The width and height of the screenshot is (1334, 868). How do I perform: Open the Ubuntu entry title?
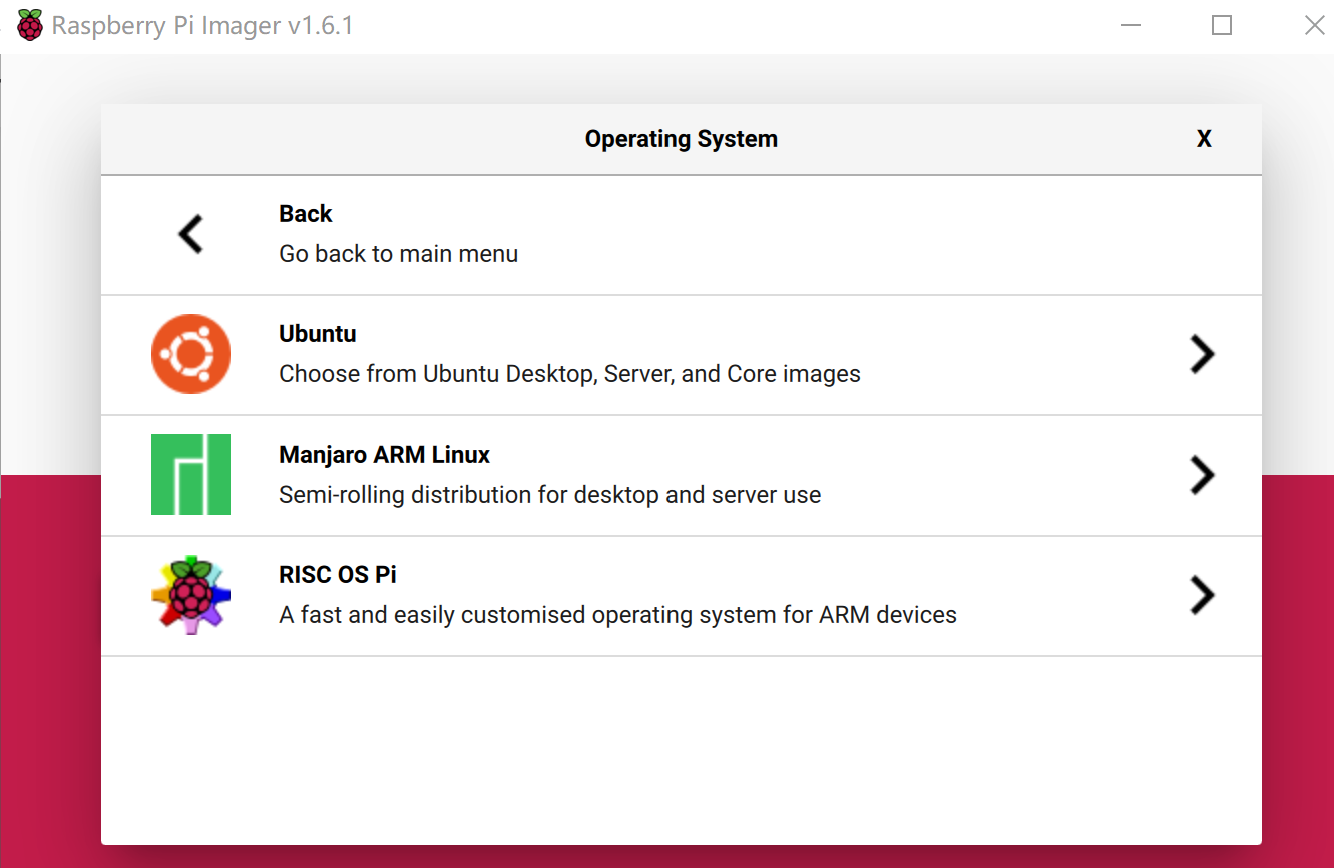click(318, 334)
